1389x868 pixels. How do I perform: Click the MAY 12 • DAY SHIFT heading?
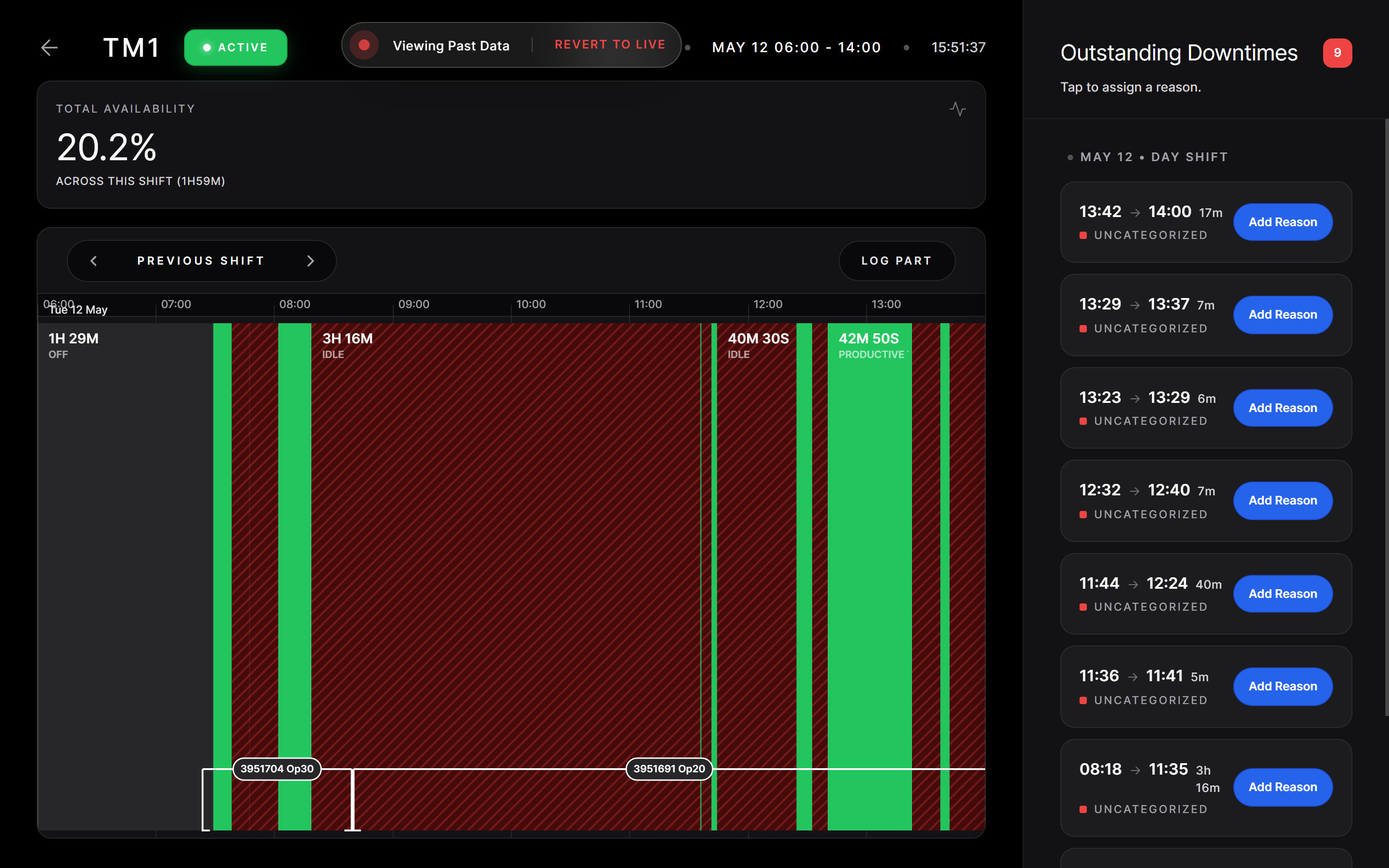click(1154, 157)
